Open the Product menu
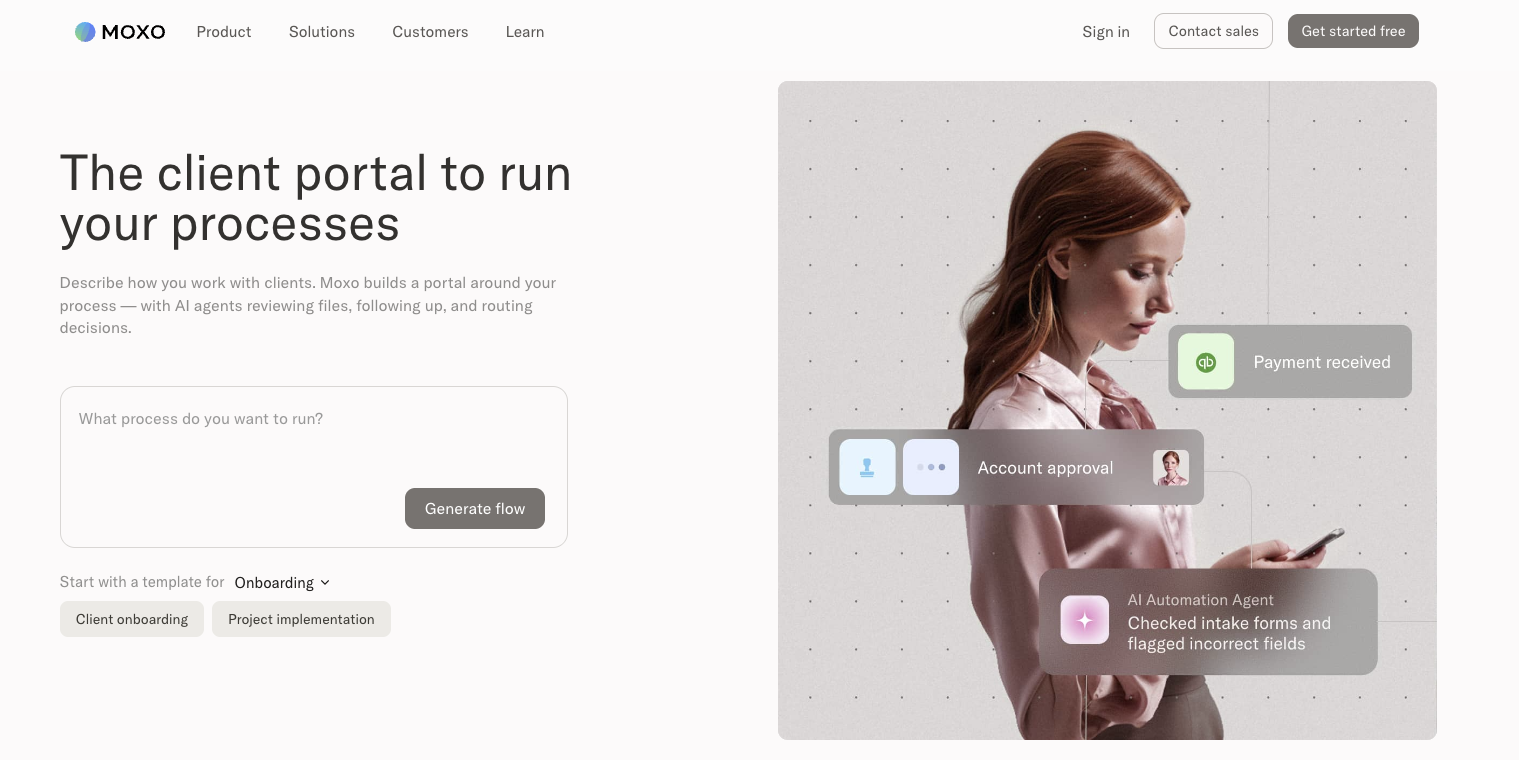Screen dimensions: 1519x760 tap(224, 32)
